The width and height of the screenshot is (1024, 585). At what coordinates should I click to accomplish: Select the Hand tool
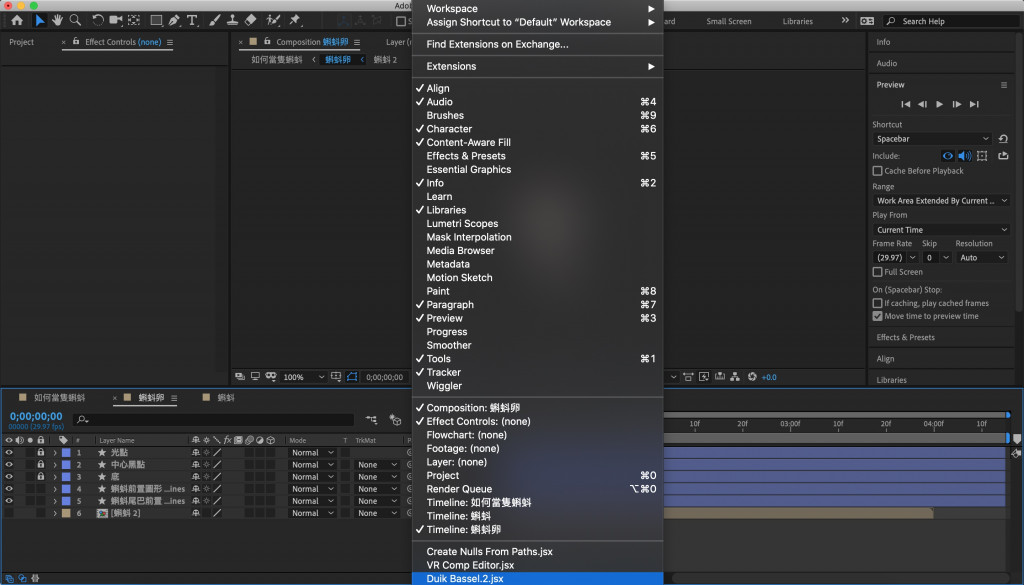tap(57, 20)
